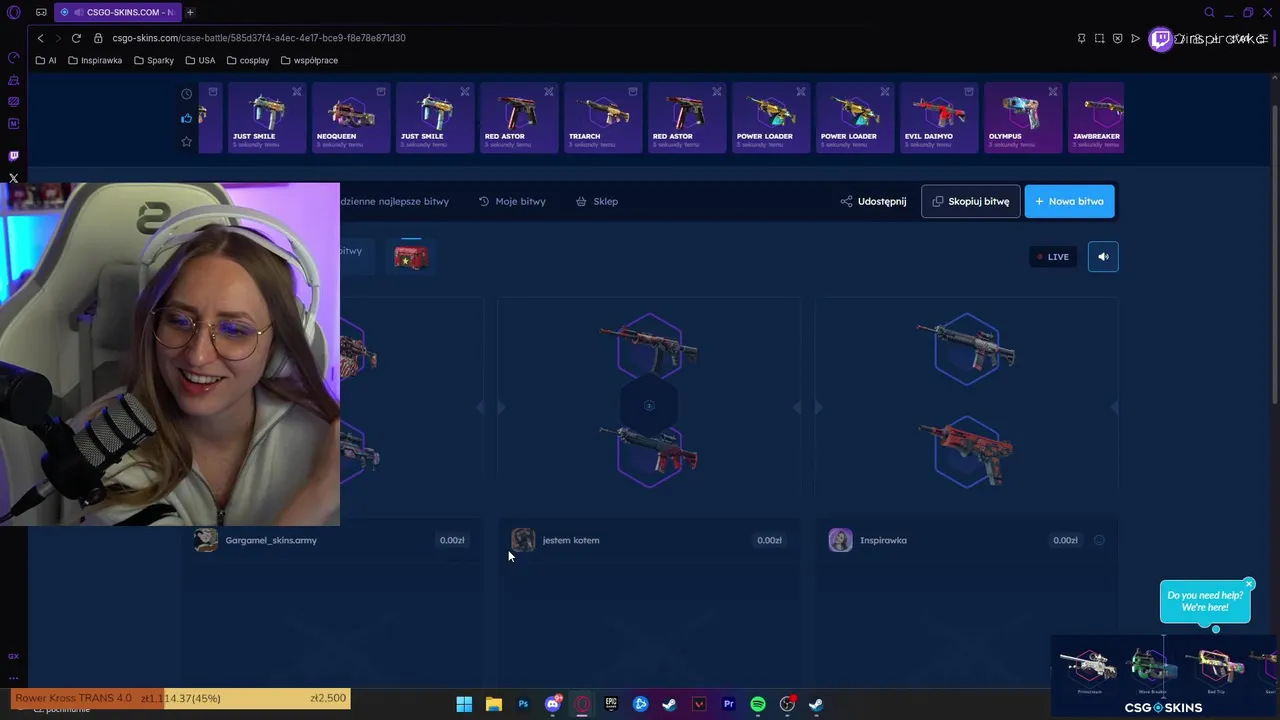Open the Sklep tab
This screenshot has width=1280, height=720.
[x=597, y=201]
